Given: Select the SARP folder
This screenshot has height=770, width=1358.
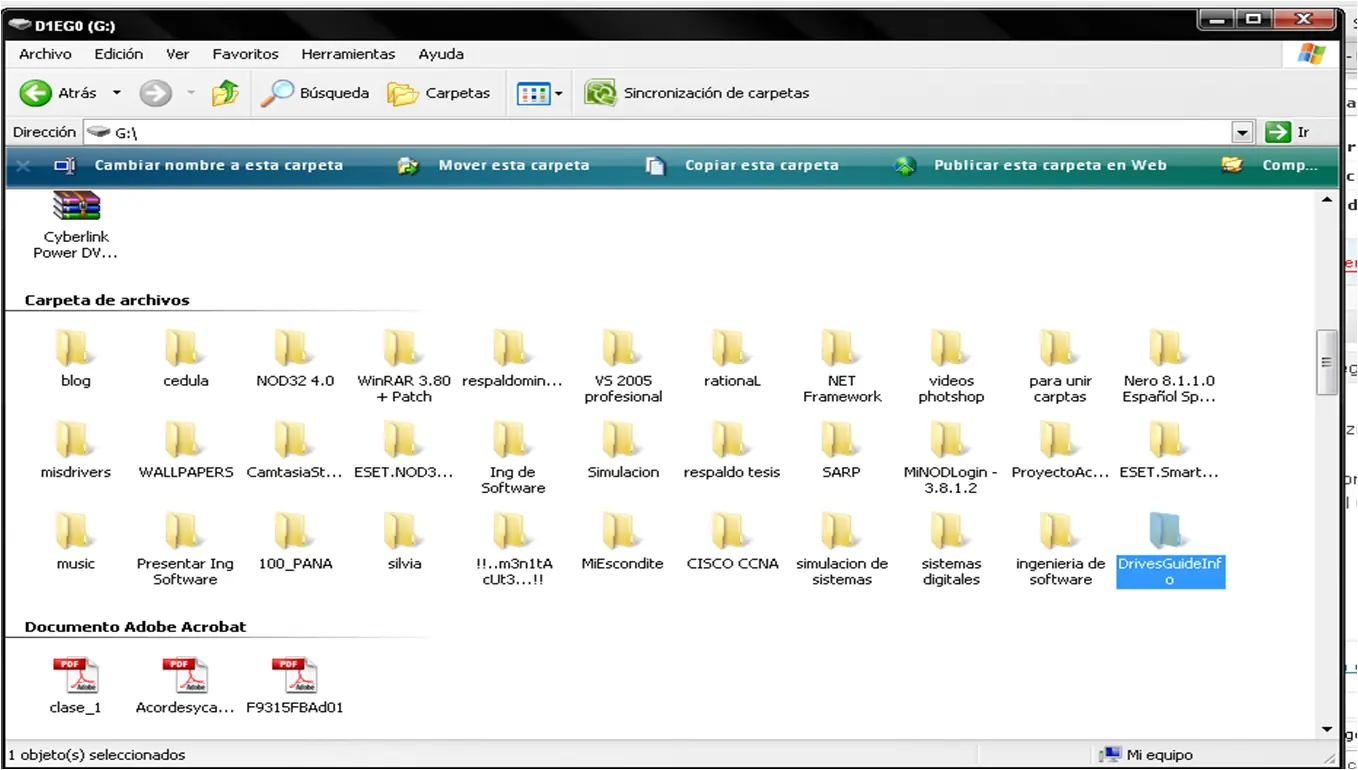Looking at the screenshot, I should tap(841, 450).
